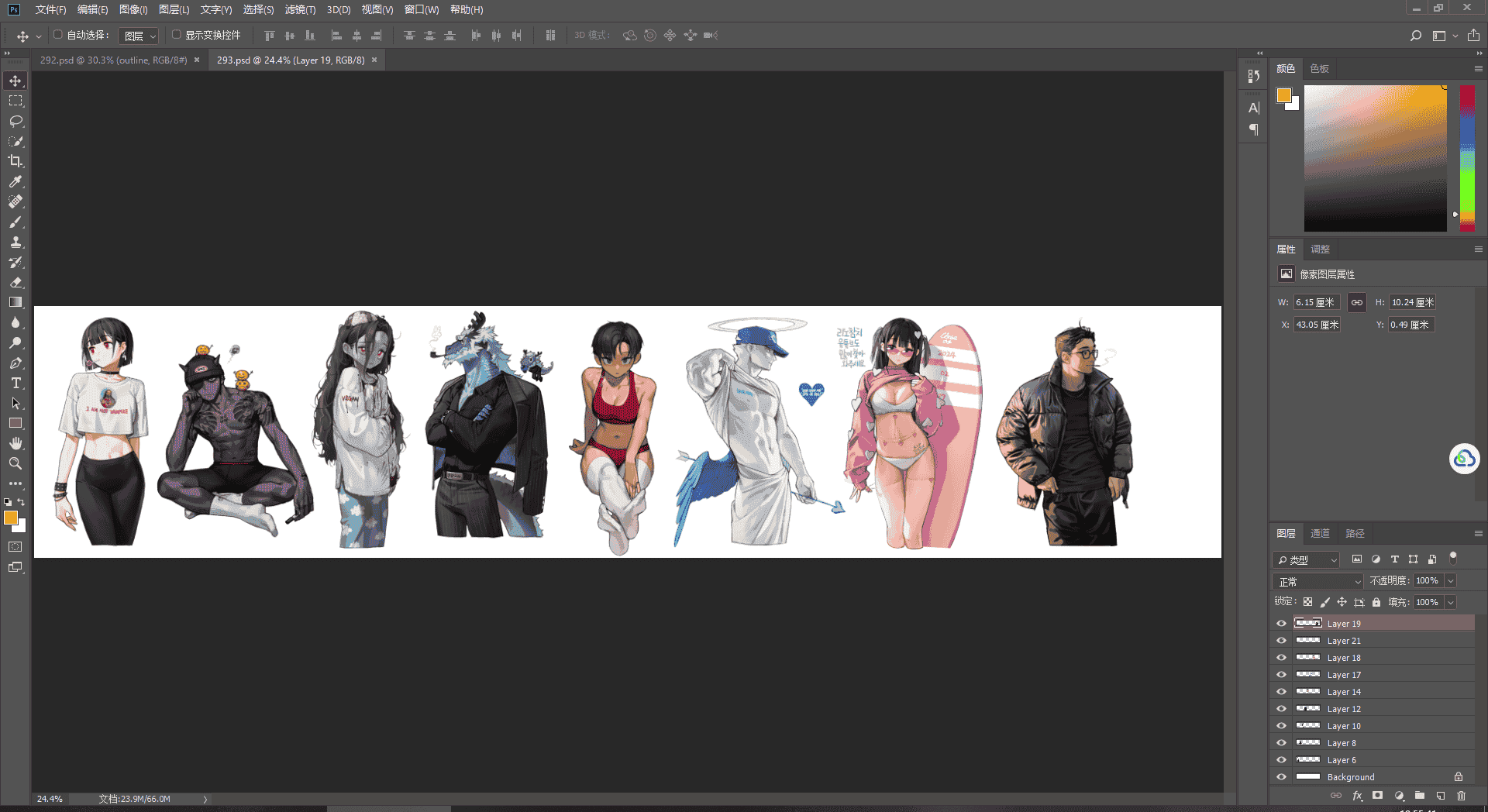Image resolution: width=1488 pixels, height=812 pixels.
Task: Switch to the 292.psd document tab
Action: point(114,60)
